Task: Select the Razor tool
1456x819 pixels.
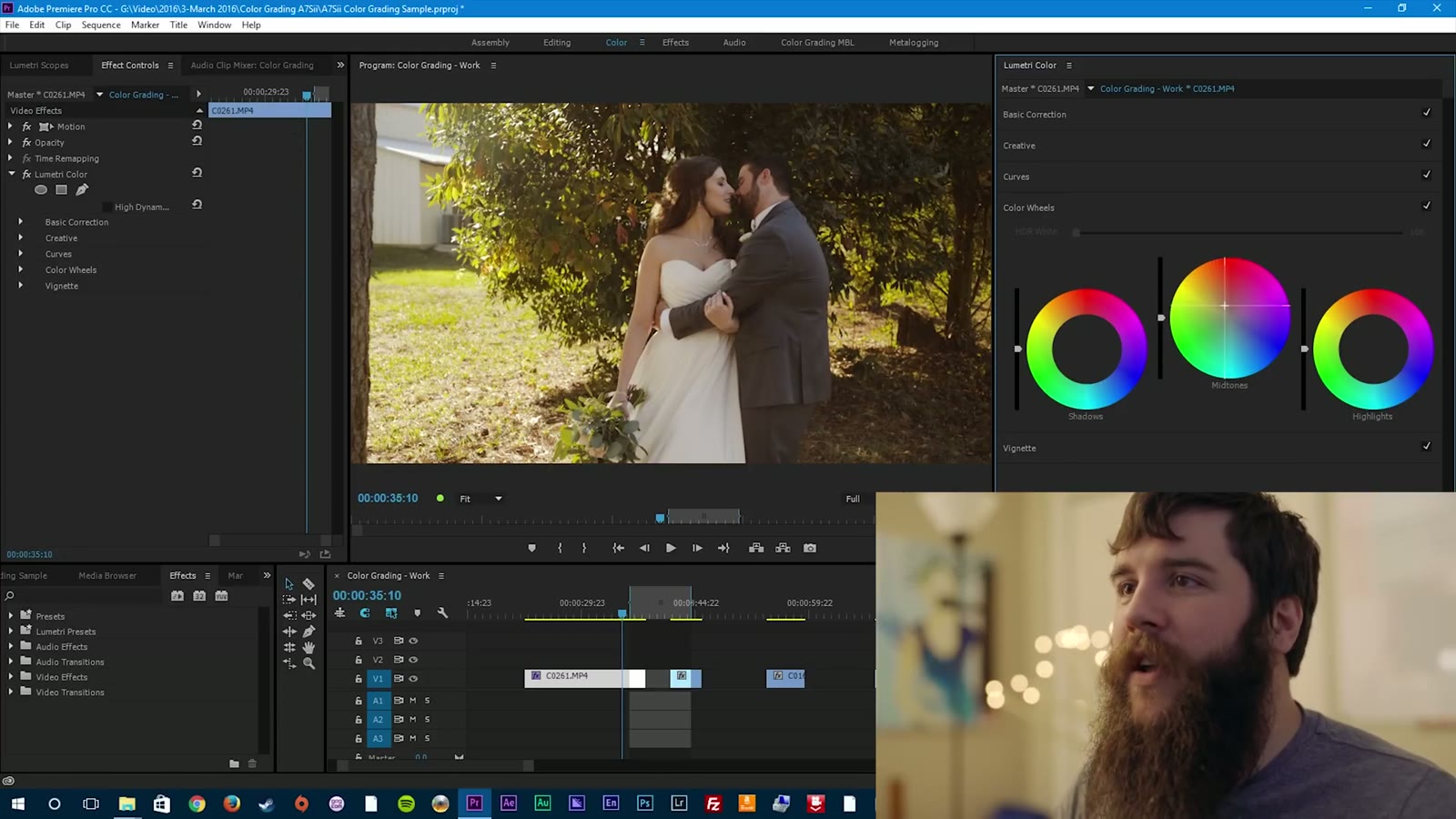Action: tap(308, 584)
